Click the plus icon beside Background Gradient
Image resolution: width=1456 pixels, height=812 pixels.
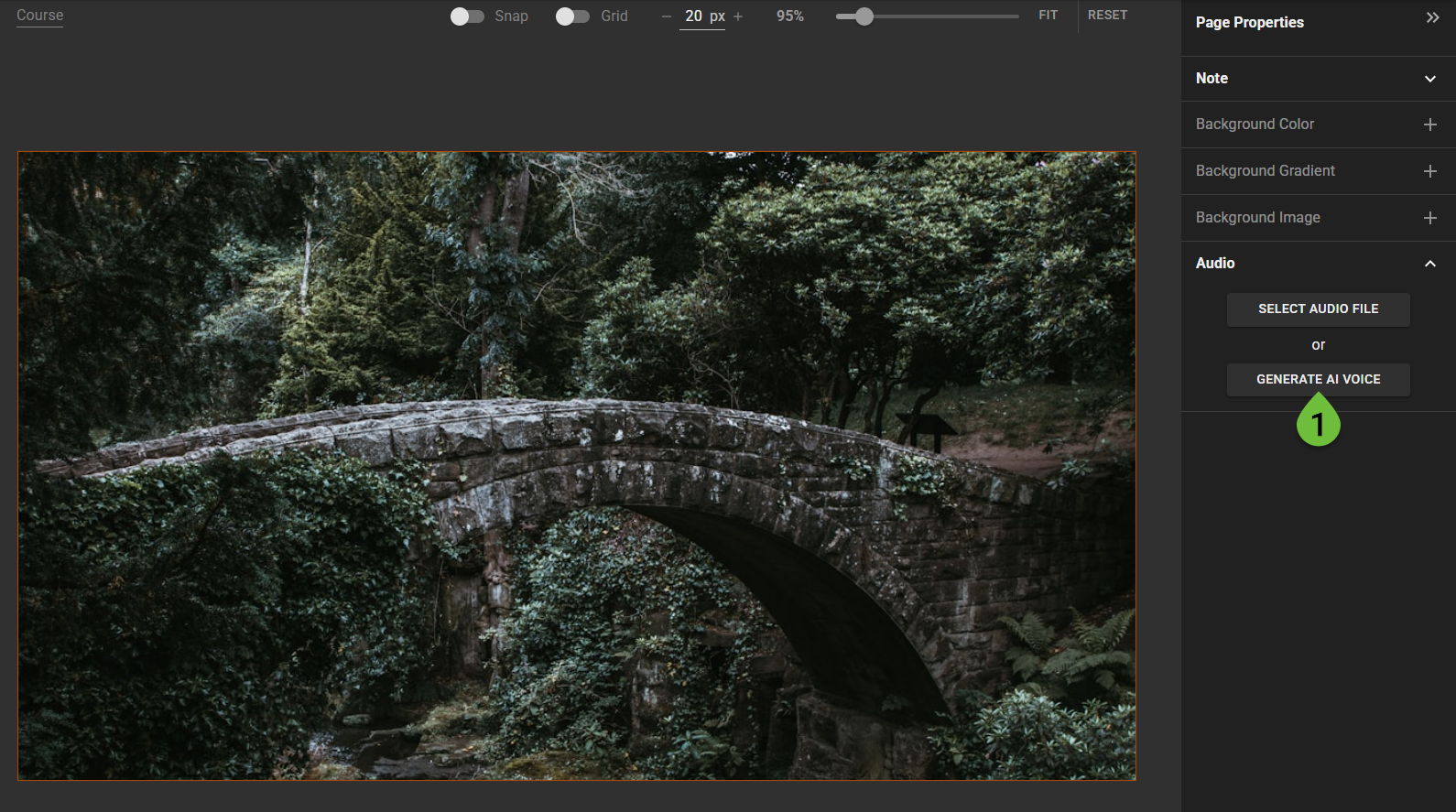pos(1429,171)
